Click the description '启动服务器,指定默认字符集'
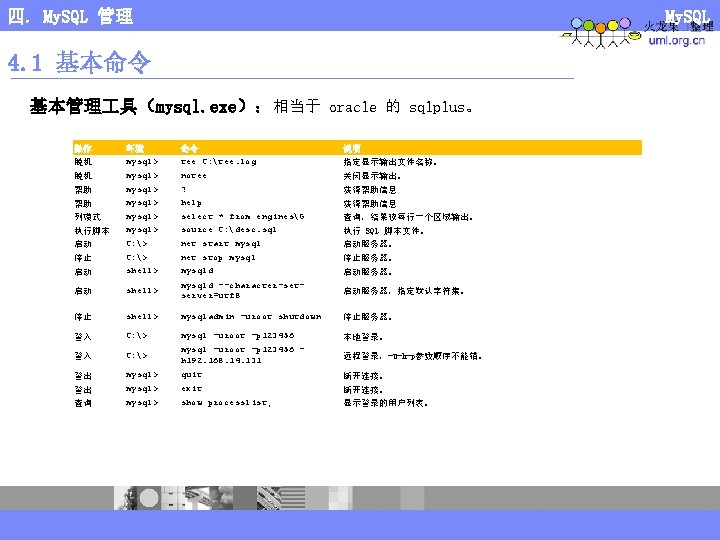 [x=404, y=291]
